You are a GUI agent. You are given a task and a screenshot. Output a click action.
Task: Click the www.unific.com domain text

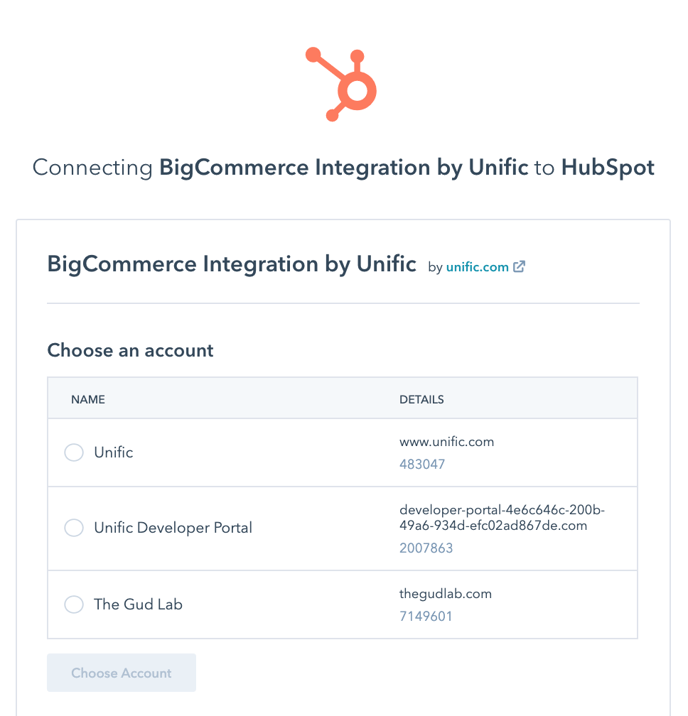(446, 442)
